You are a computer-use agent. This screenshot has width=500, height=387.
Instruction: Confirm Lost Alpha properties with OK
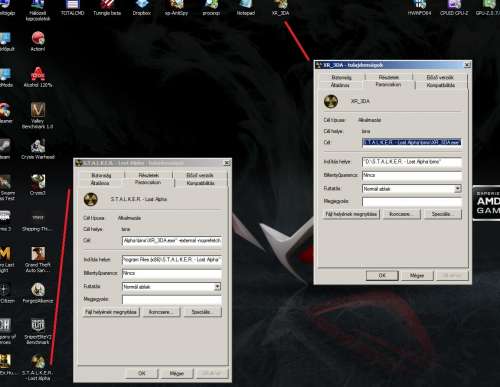pyautogui.click(x=142, y=373)
